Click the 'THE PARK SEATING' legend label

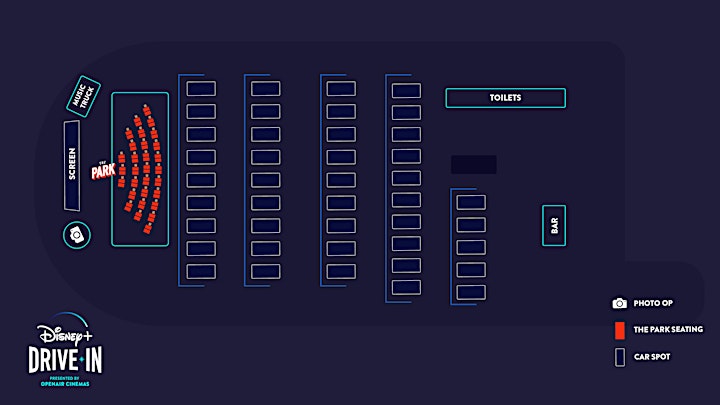coord(668,329)
